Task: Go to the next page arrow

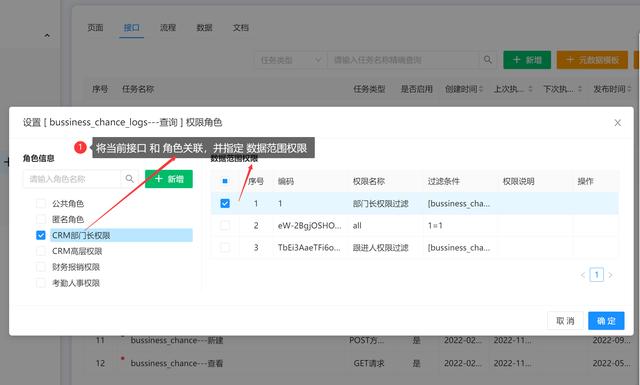Action: click(x=611, y=275)
